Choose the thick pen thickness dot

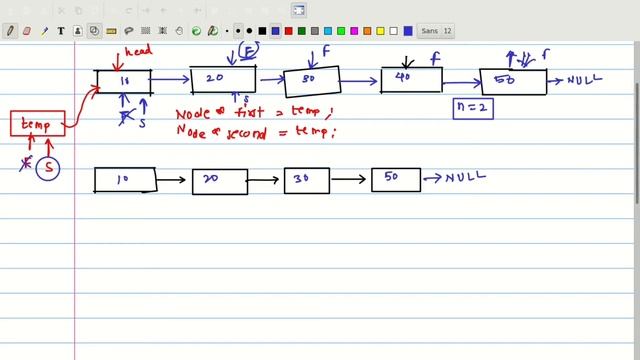[249, 31]
